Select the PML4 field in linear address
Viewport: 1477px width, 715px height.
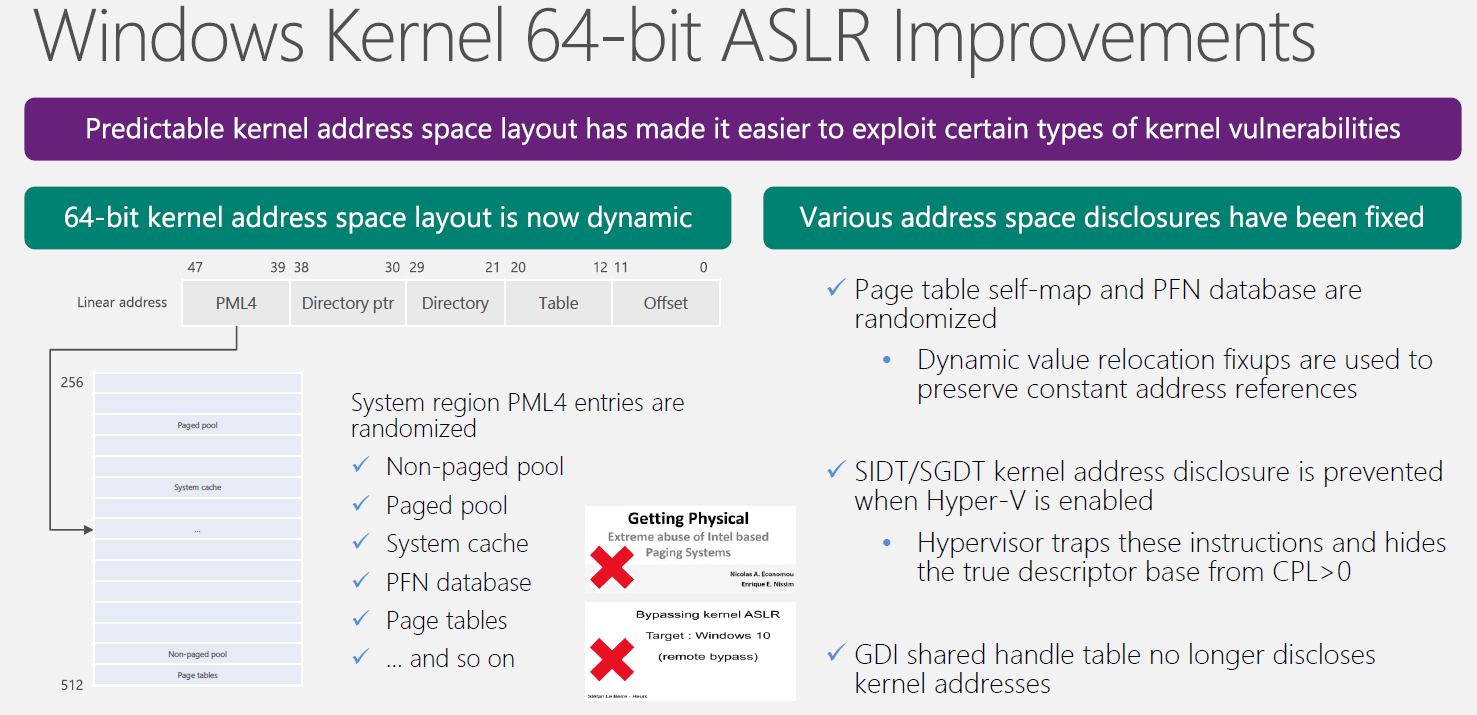click(x=236, y=303)
